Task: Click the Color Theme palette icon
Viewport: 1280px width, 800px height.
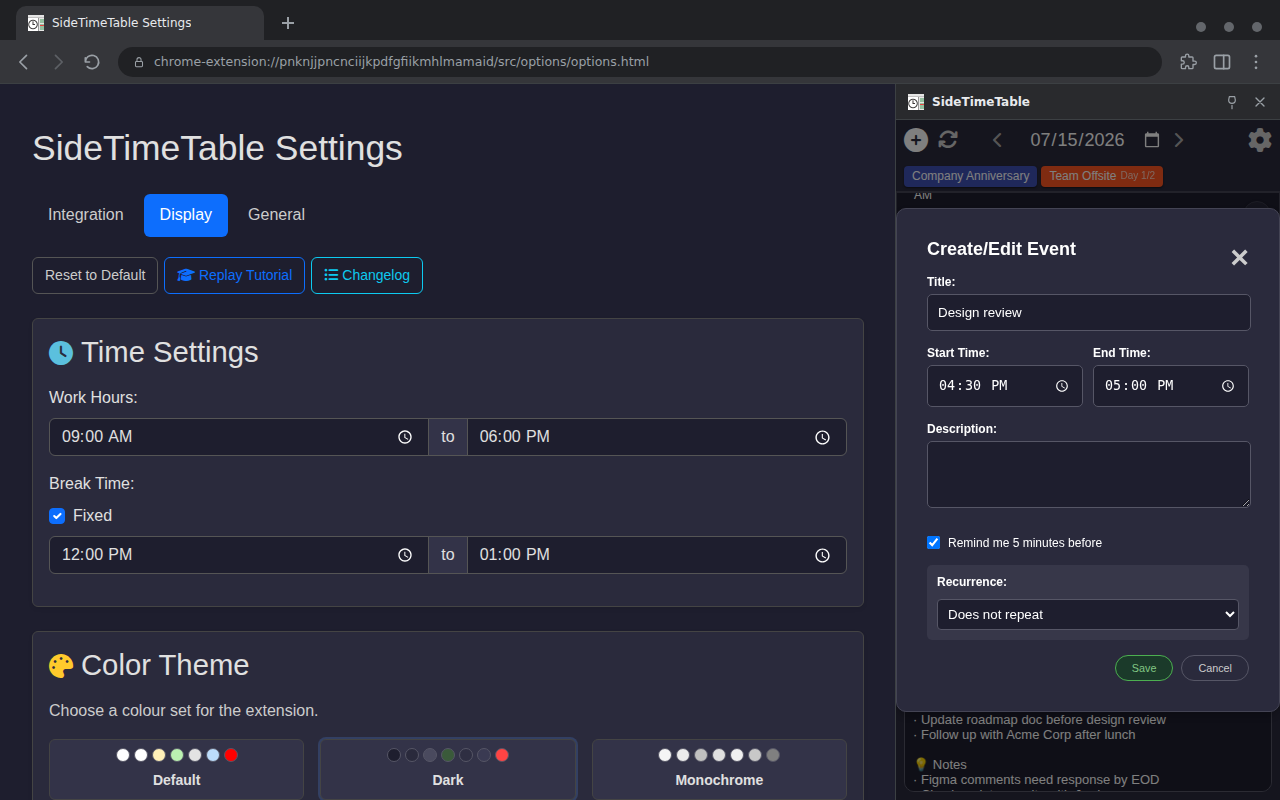Action: coord(61,665)
